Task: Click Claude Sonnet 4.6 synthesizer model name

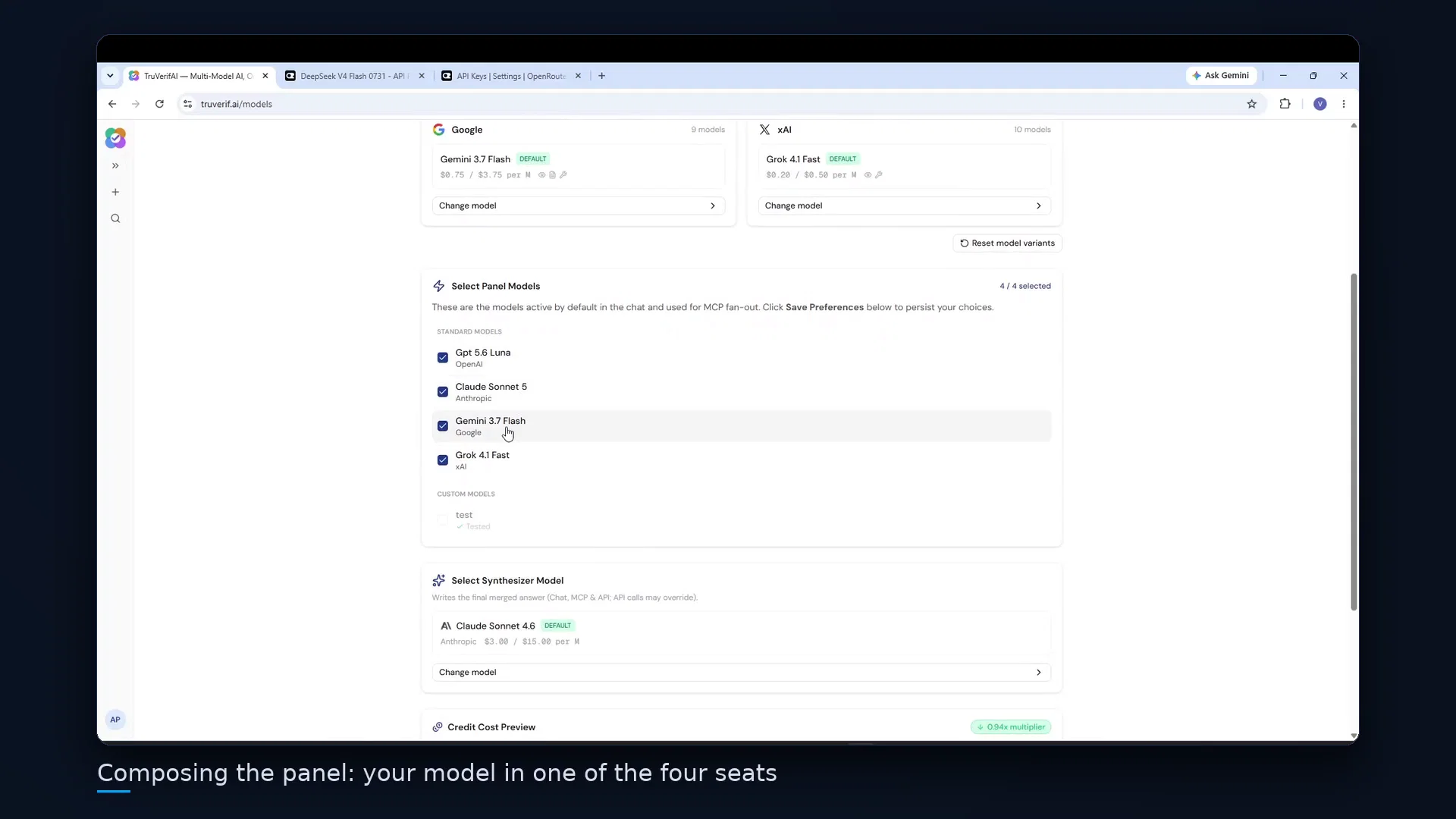Action: 495,626
